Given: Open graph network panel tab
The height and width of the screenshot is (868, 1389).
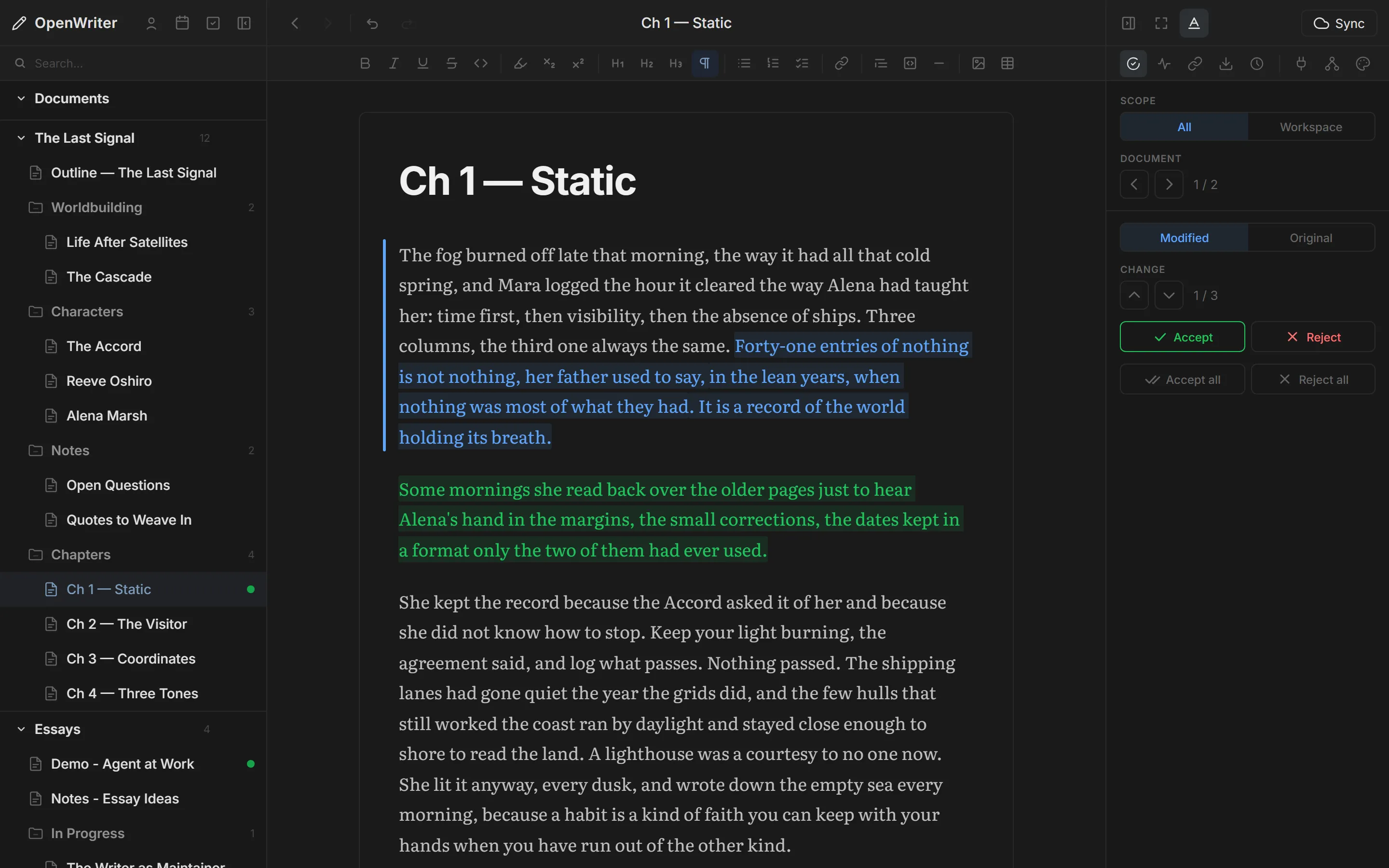Looking at the screenshot, I should coord(1332,64).
